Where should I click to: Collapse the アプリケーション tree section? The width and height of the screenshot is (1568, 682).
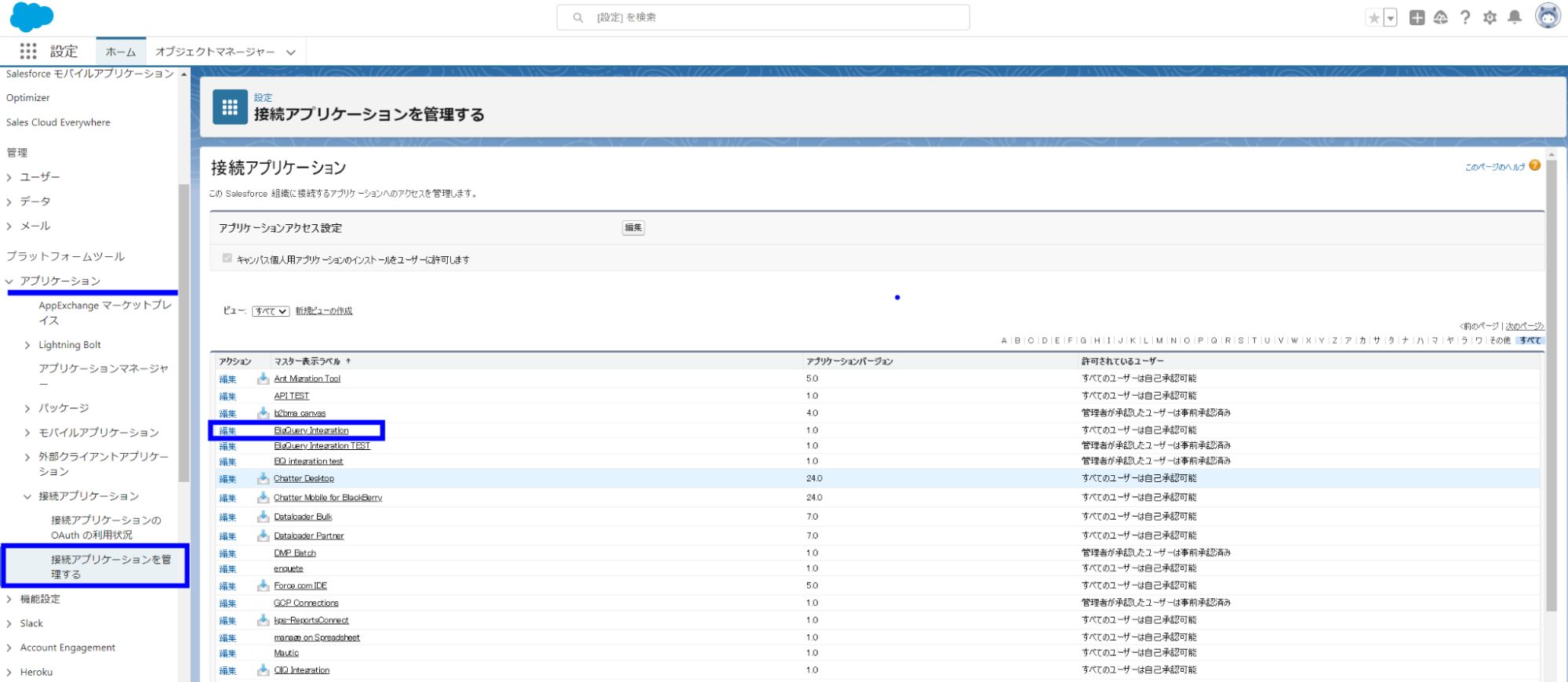tap(9, 281)
